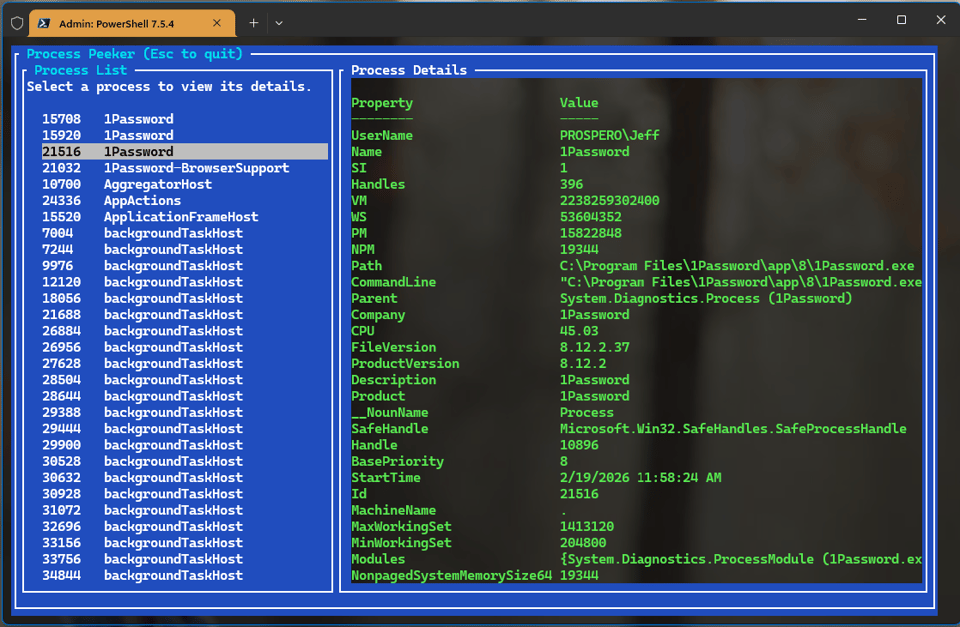The height and width of the screenshot is (627, 960).
Task: Click the PowerShell icon in the tab
Action: point(44,22)
